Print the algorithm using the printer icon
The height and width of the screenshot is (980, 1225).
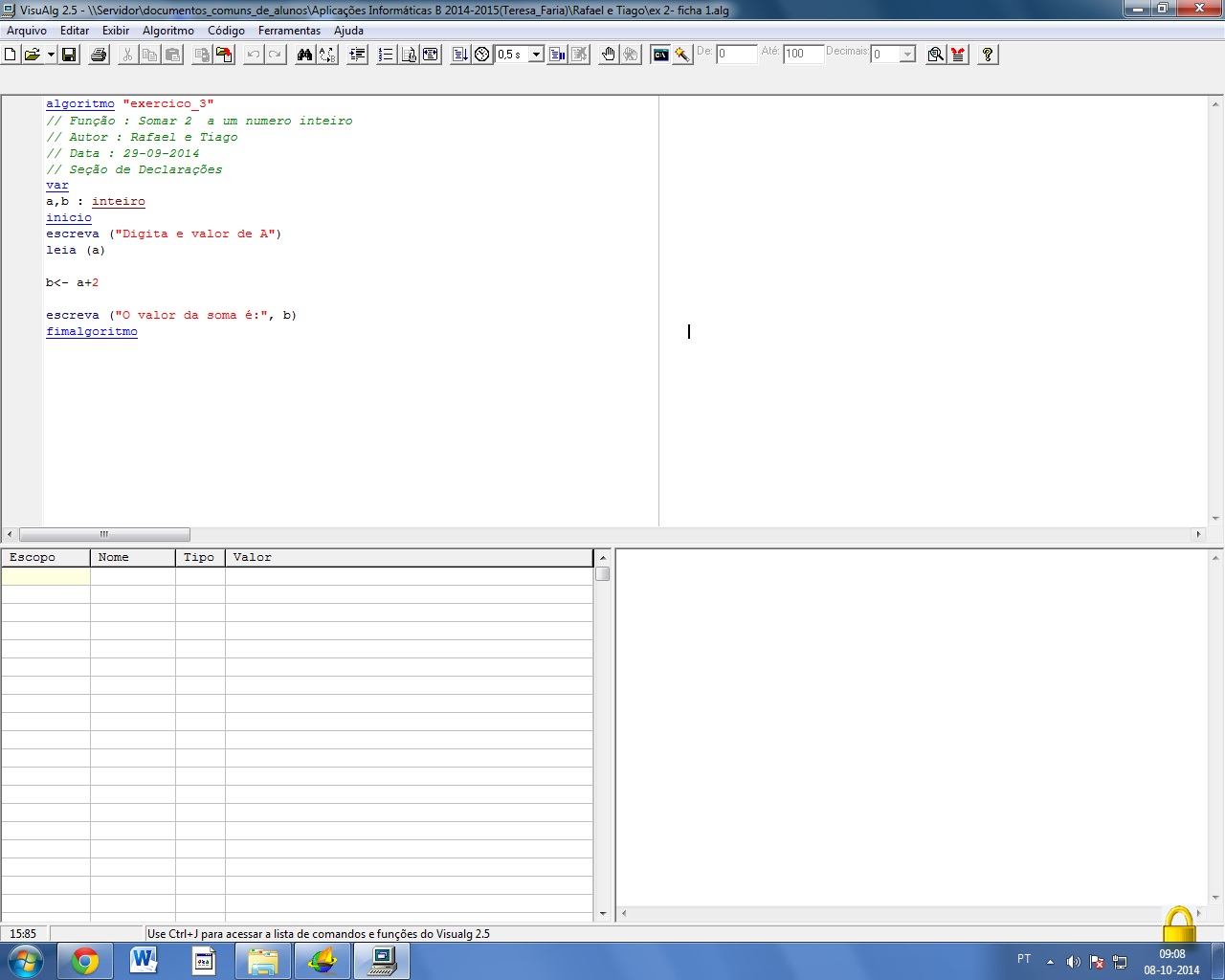pyautogui.click(x=99, y=55)
